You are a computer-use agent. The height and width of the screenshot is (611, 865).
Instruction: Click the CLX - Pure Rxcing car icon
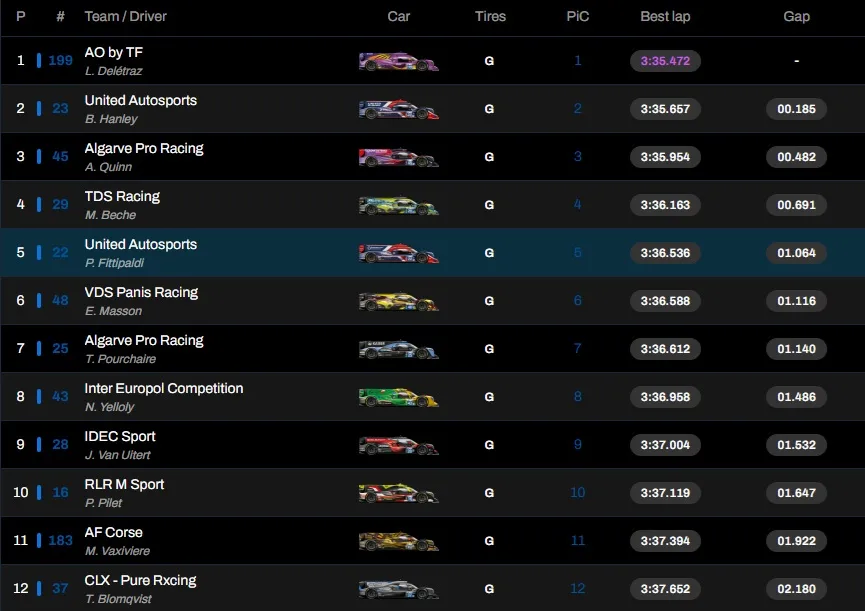(398, 589)
